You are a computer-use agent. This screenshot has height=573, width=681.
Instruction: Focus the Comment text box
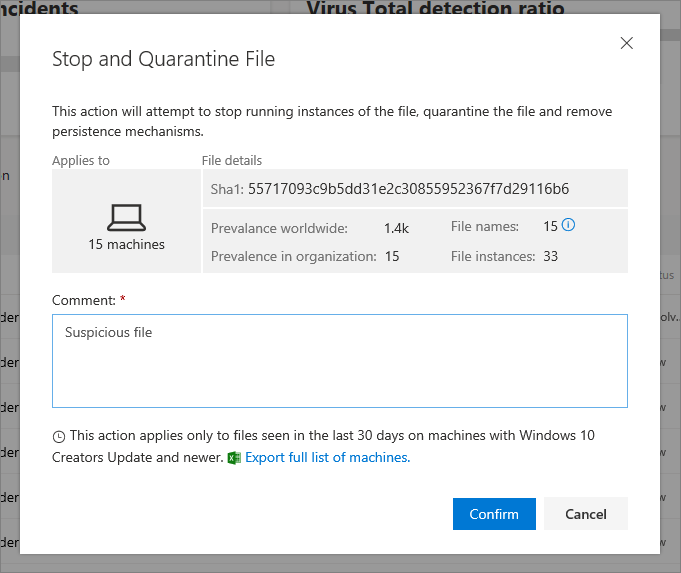click(x=339, y=361)
